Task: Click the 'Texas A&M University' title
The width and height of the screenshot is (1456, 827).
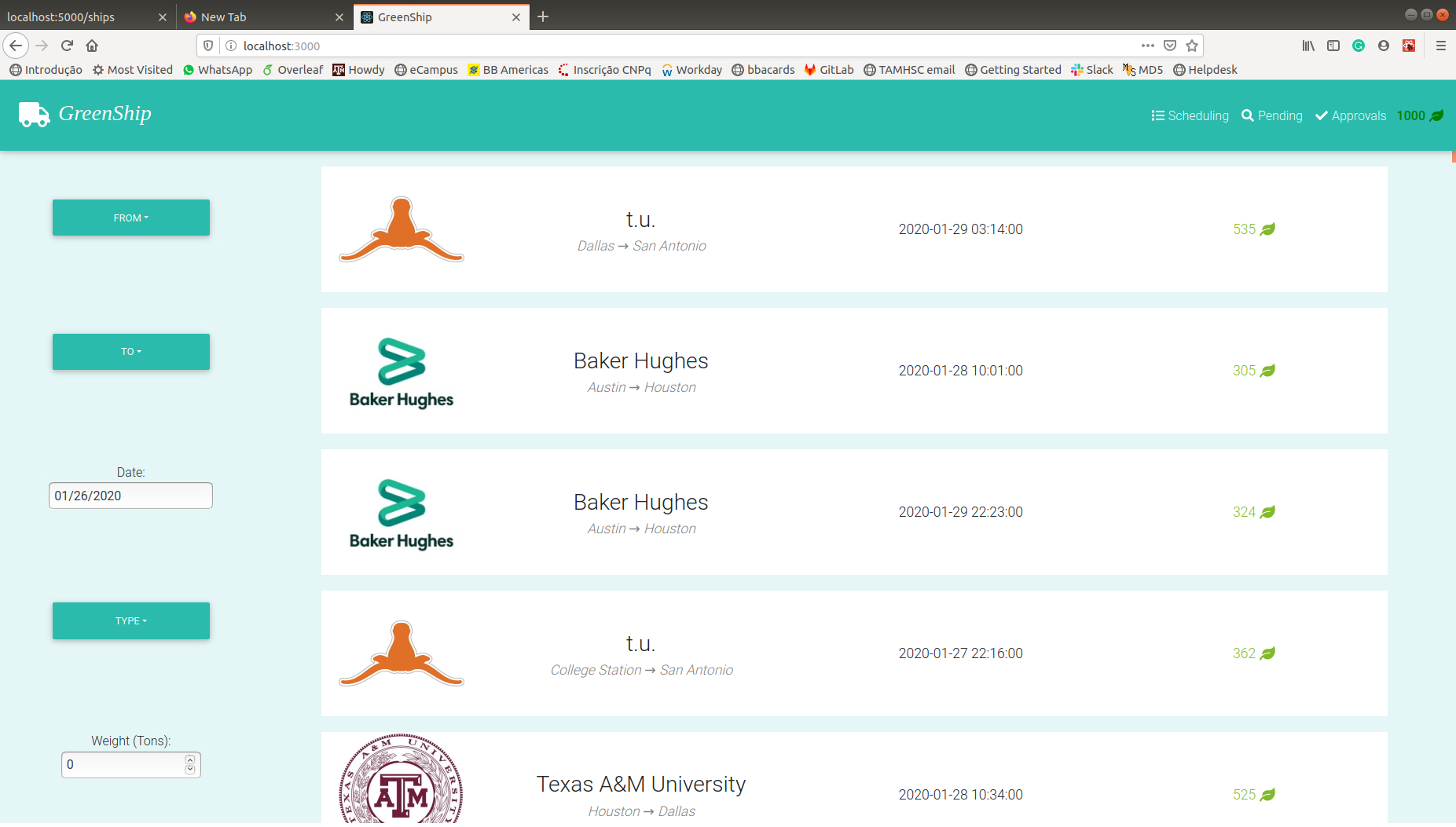Action: click(x=641, y=784)
